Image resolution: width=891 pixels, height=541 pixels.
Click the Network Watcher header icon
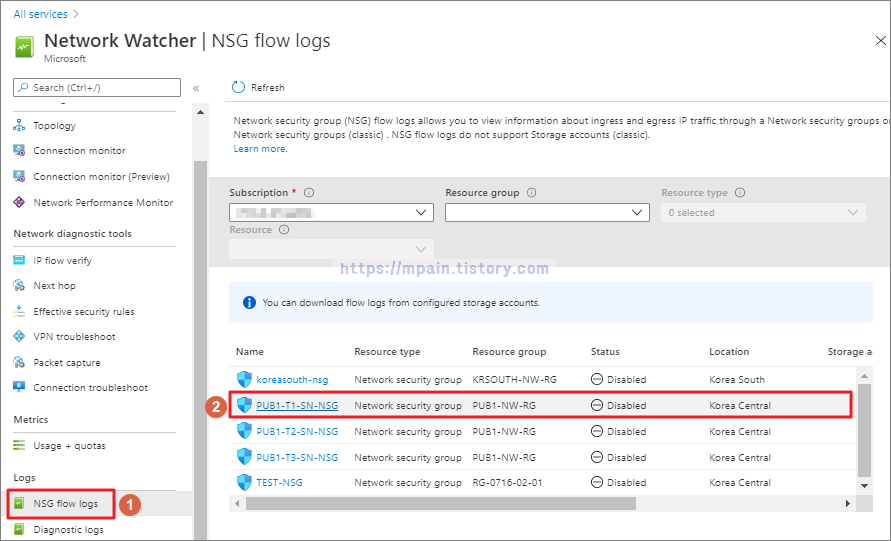pos(24,47)
